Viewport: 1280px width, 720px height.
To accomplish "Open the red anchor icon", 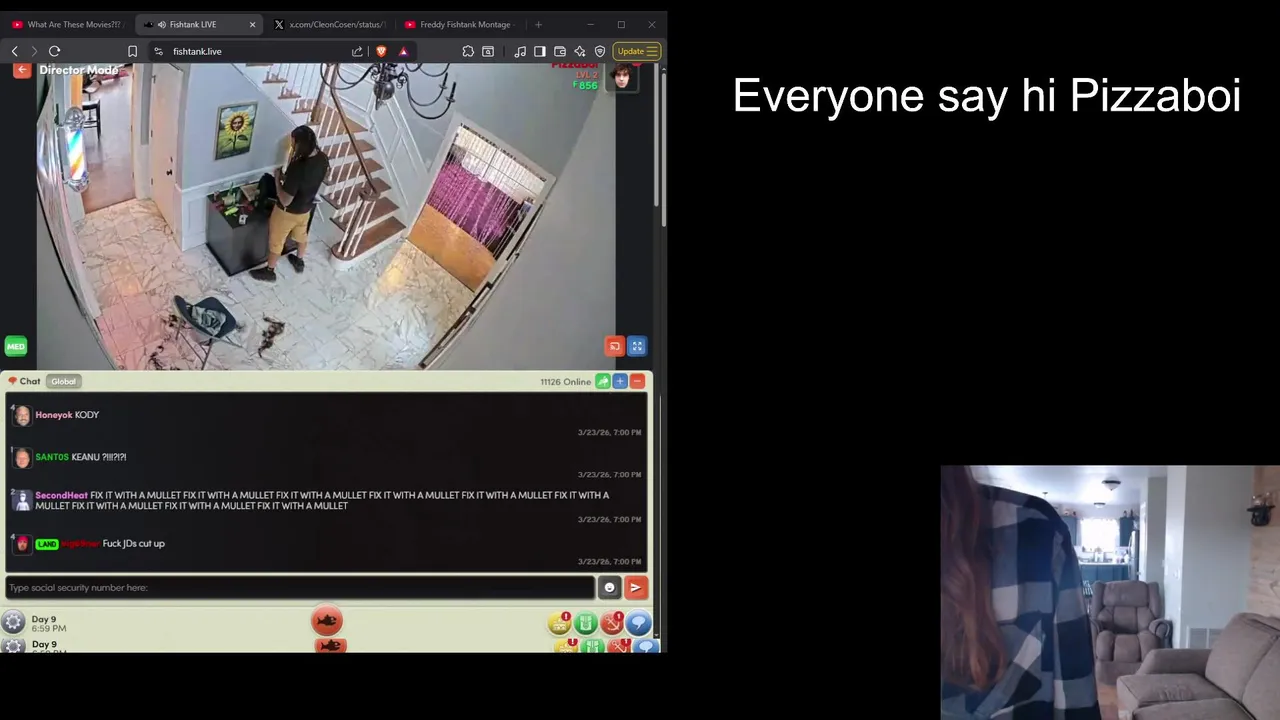I will pos(612,624).
